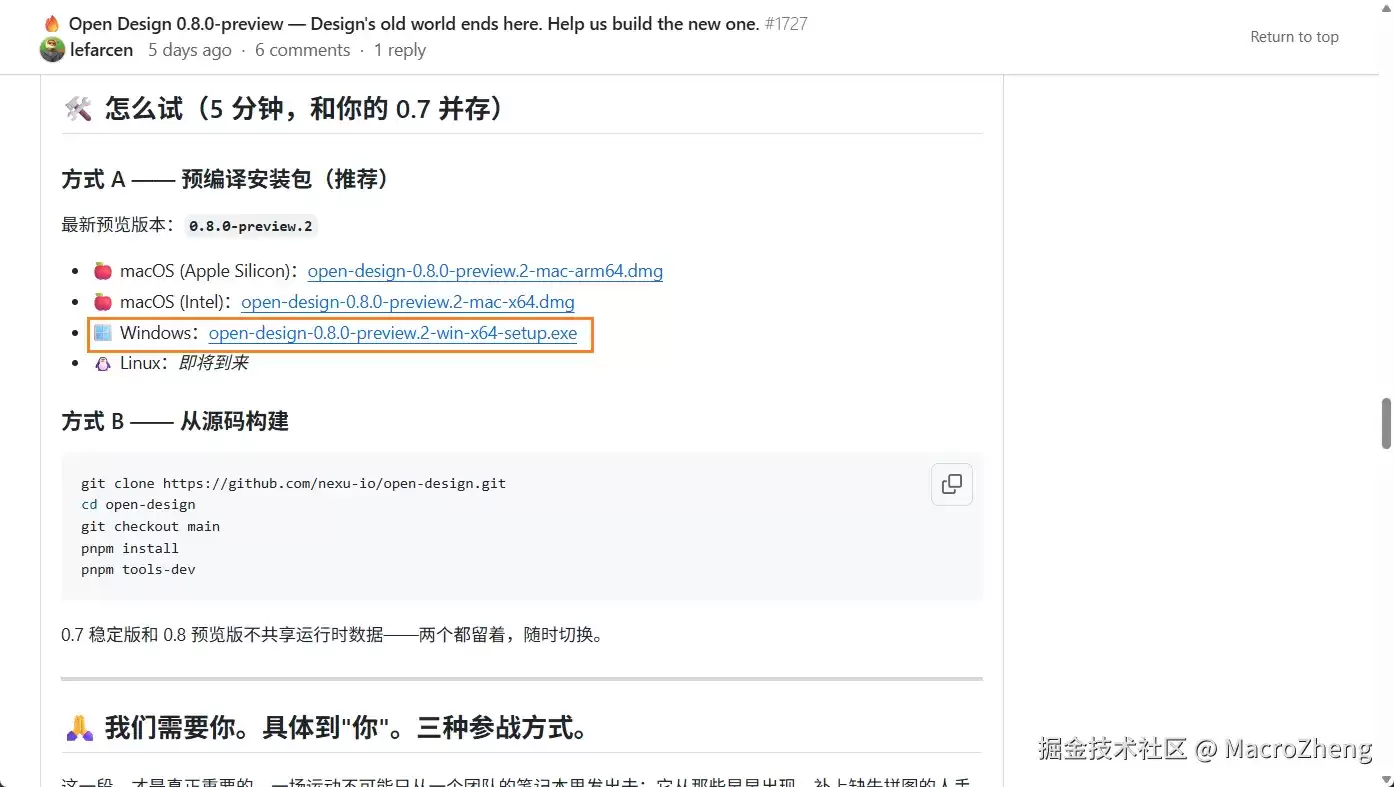The image size is (1394, 787).
Task: Jump to the 6 comments count
Action: pyautogui.click(x=302, y=50)
